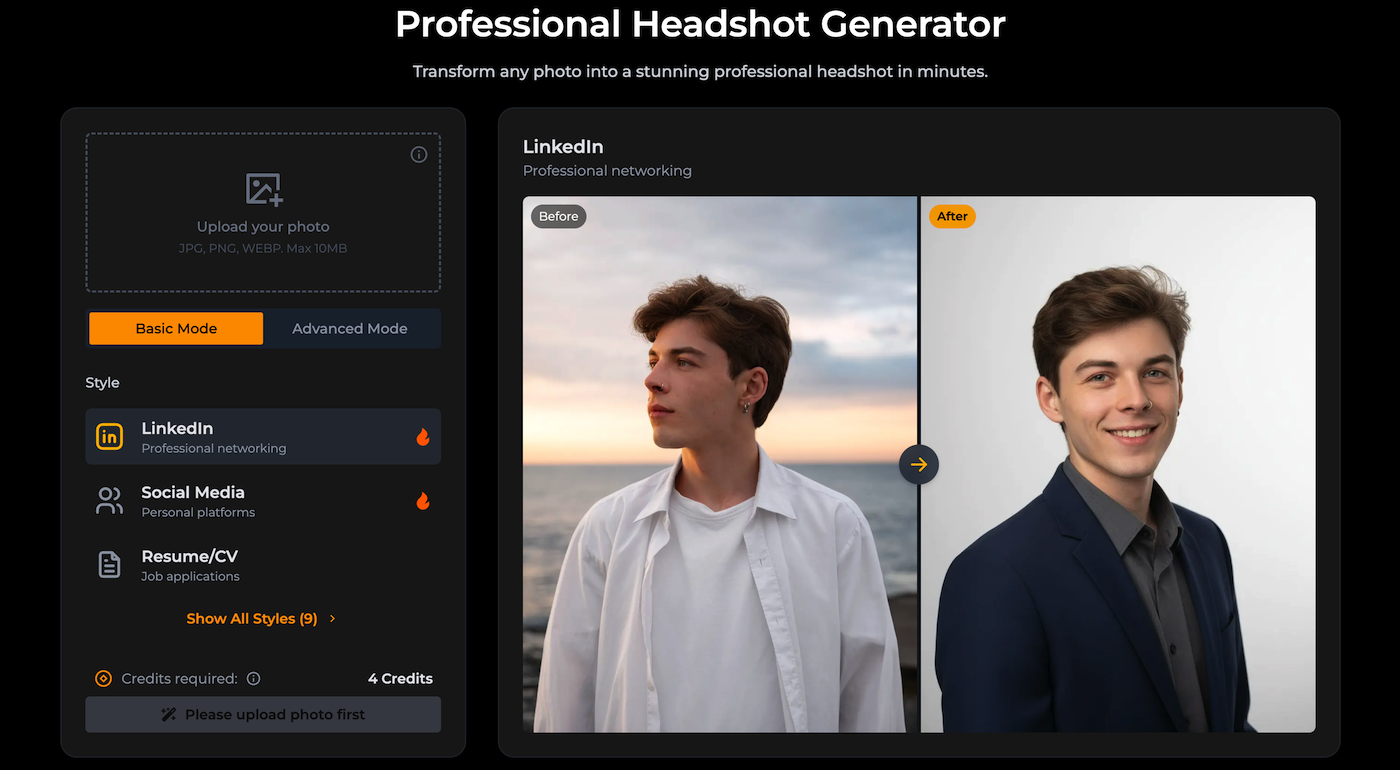The width and height of the screenshot is (1400, 770).
Task: Click the before/after arrow slider handle
Action: pos(919,464)
